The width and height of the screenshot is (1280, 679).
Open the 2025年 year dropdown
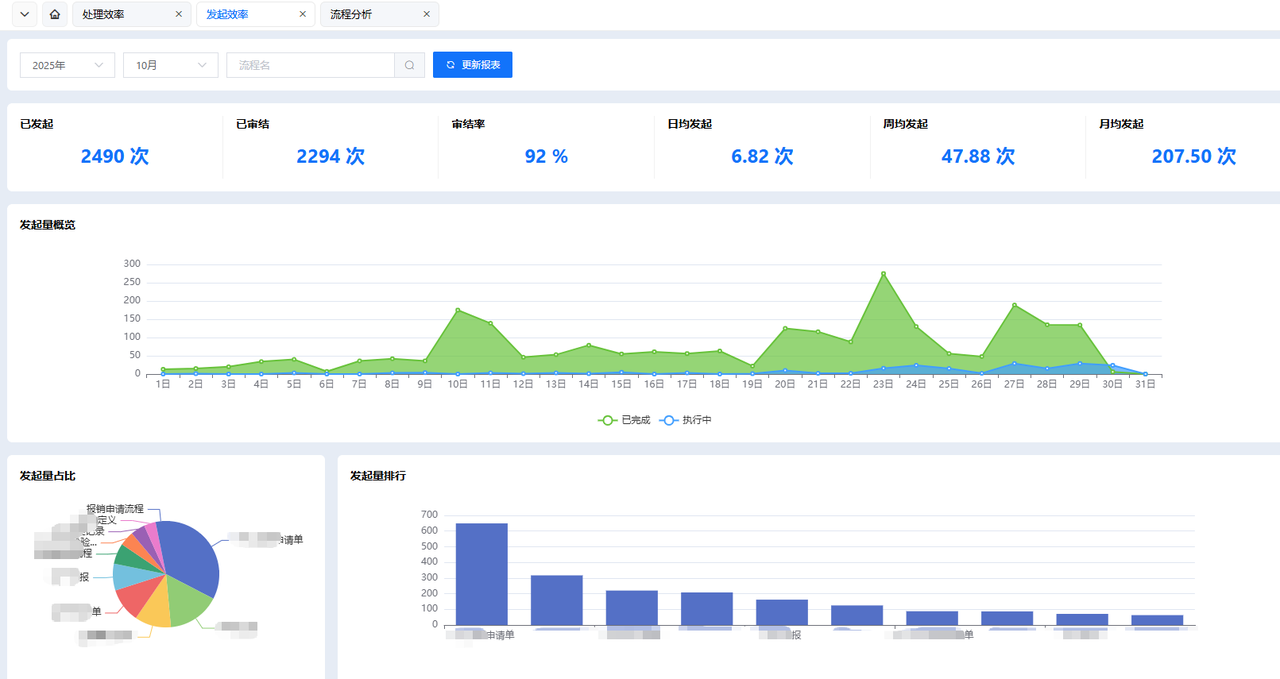(x=67, y=65)
